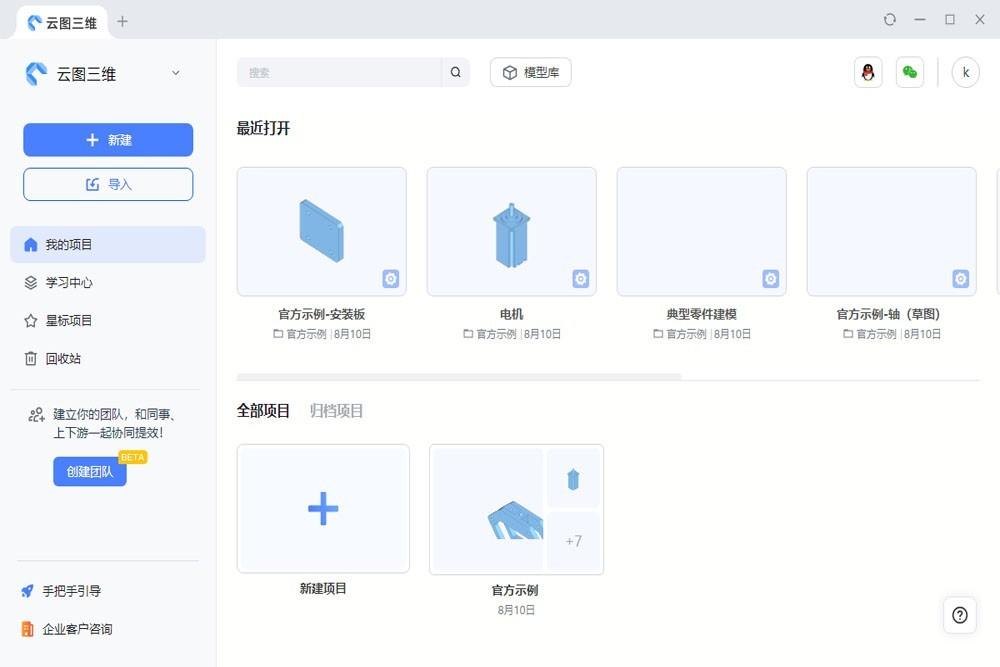The width and height of the screenshot is (1000, 667).
Task: Click the refresh icon in the titlebar
Action: [889, 19]
